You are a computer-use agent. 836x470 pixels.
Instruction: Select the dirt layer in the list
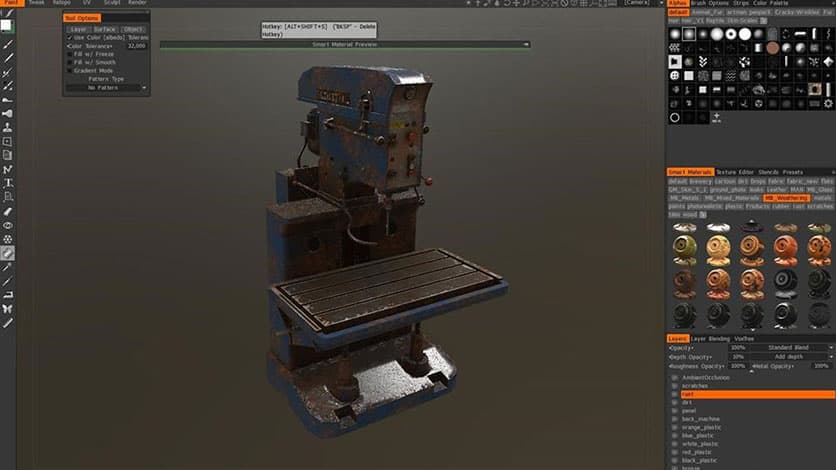(688, 402)
